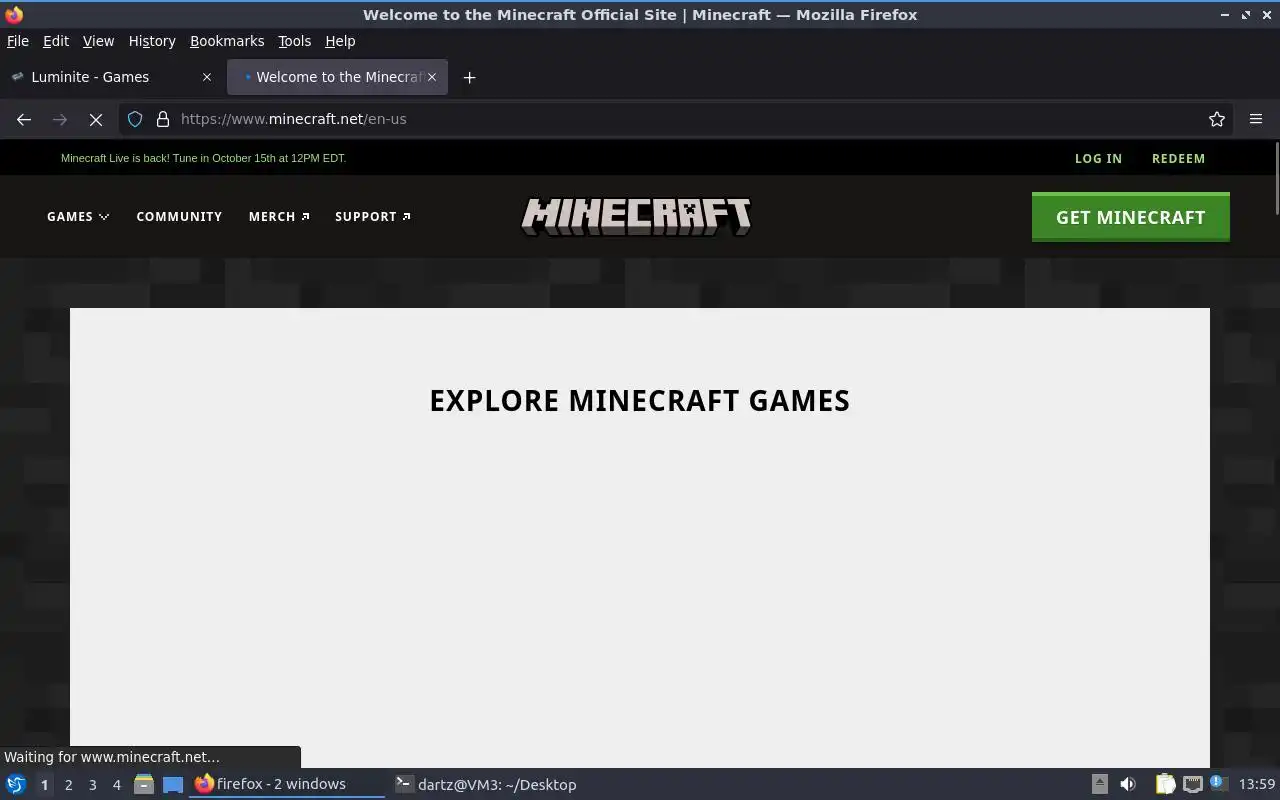Click the Minecraft logo
This screenshot has height=800, width=1280.
tap(636, 217)
